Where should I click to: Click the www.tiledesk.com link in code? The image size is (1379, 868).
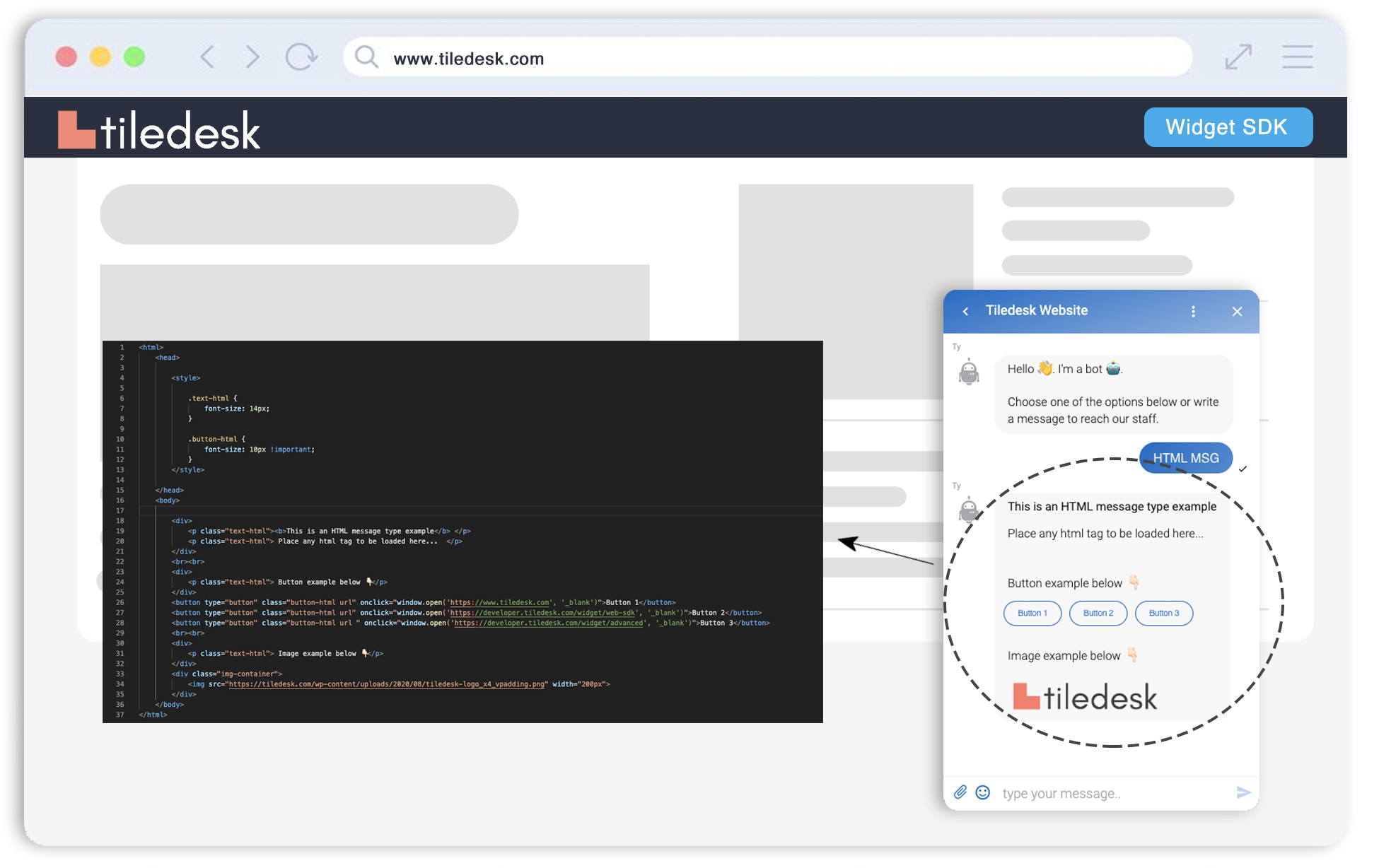(500, 603)
